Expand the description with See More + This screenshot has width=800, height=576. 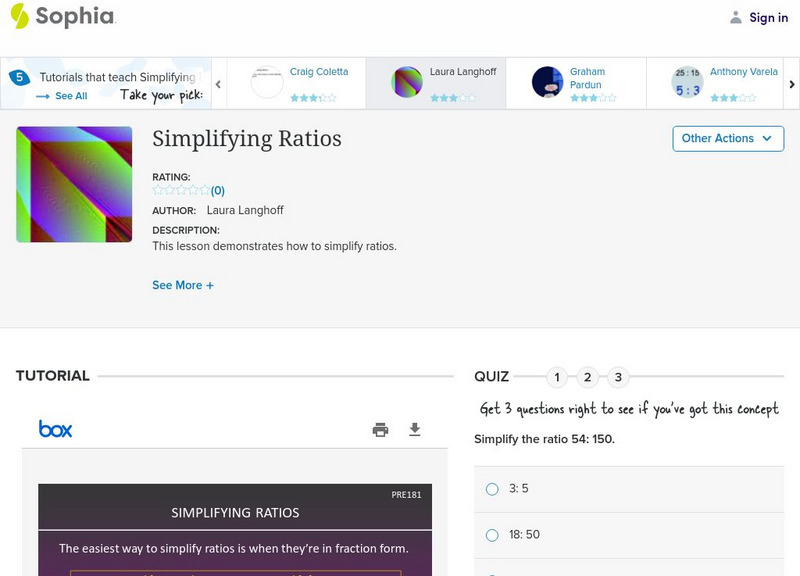tap(183, 285)
